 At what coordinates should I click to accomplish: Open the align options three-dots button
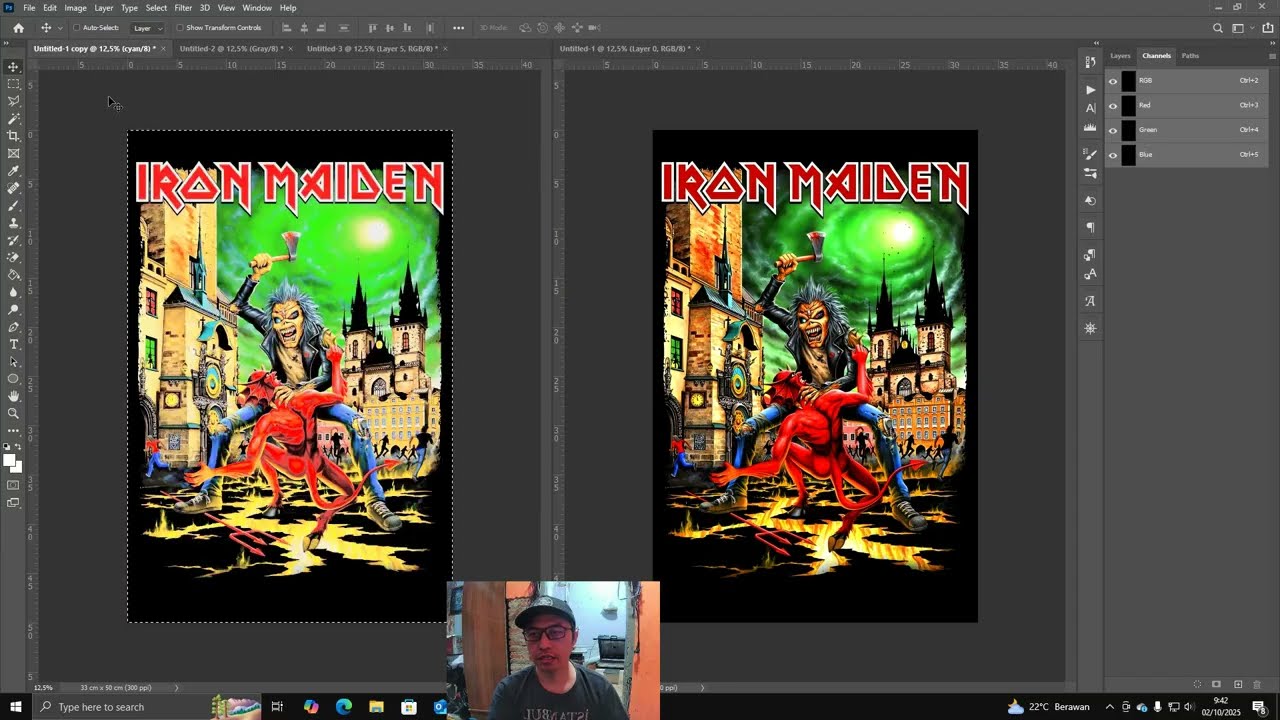(458, 28)
